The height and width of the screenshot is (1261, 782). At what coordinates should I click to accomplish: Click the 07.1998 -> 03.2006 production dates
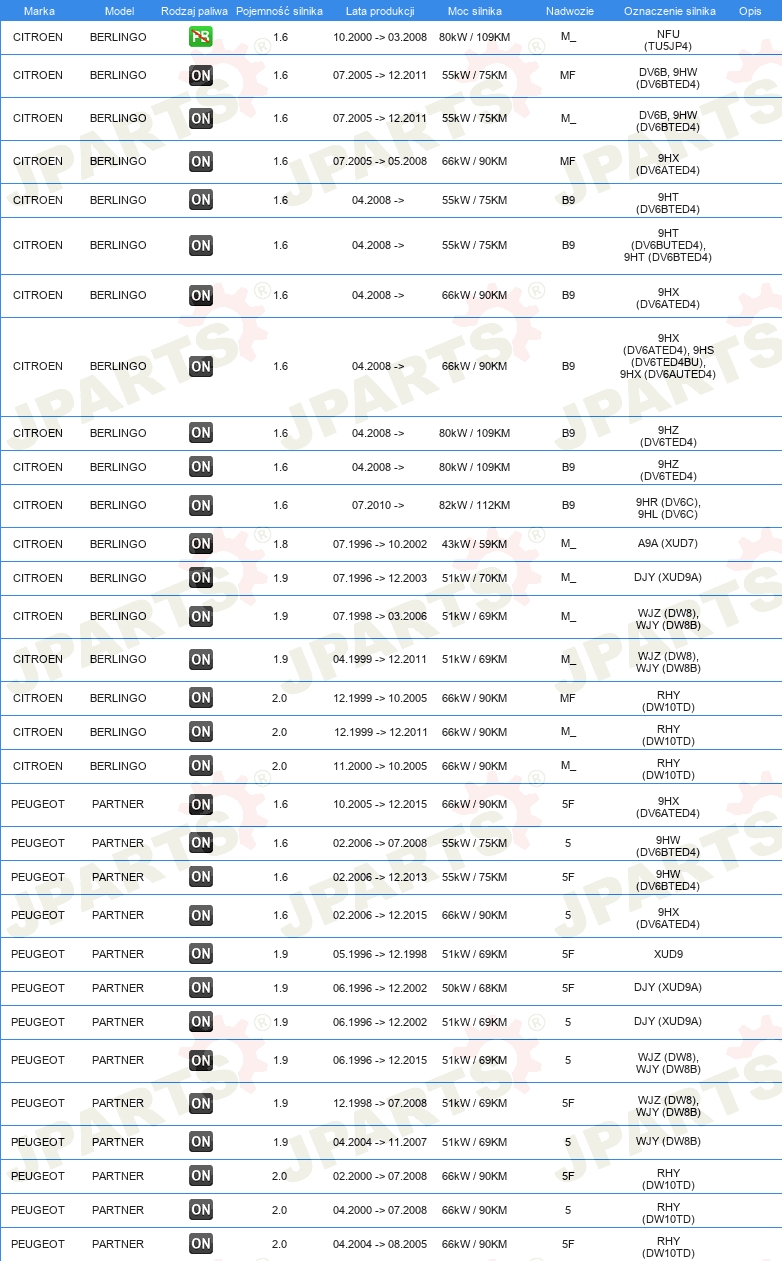point(380,616)
